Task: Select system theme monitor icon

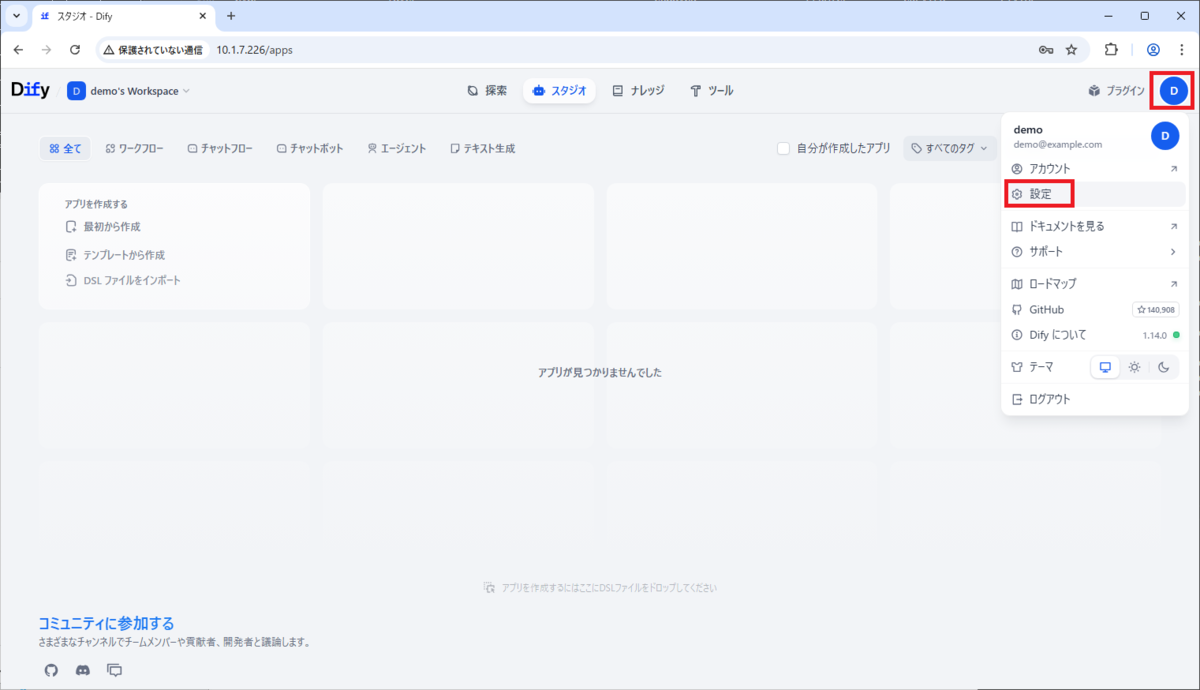Action: pyautogui.click(x=1105, y=367)
